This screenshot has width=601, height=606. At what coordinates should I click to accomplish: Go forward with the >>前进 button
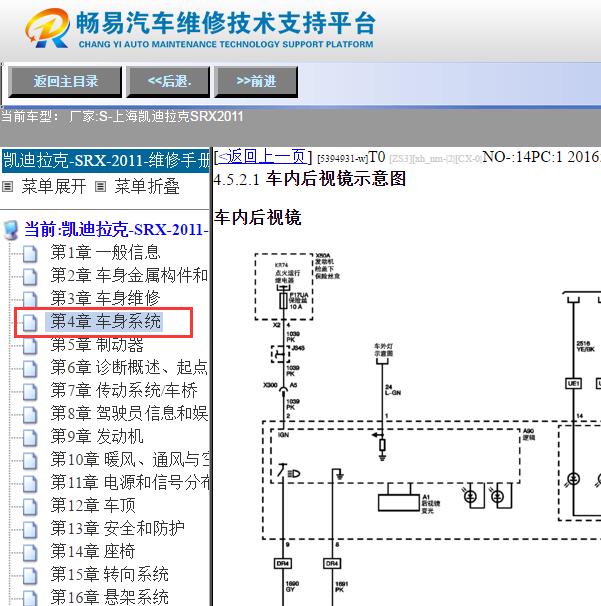(256, 82)
